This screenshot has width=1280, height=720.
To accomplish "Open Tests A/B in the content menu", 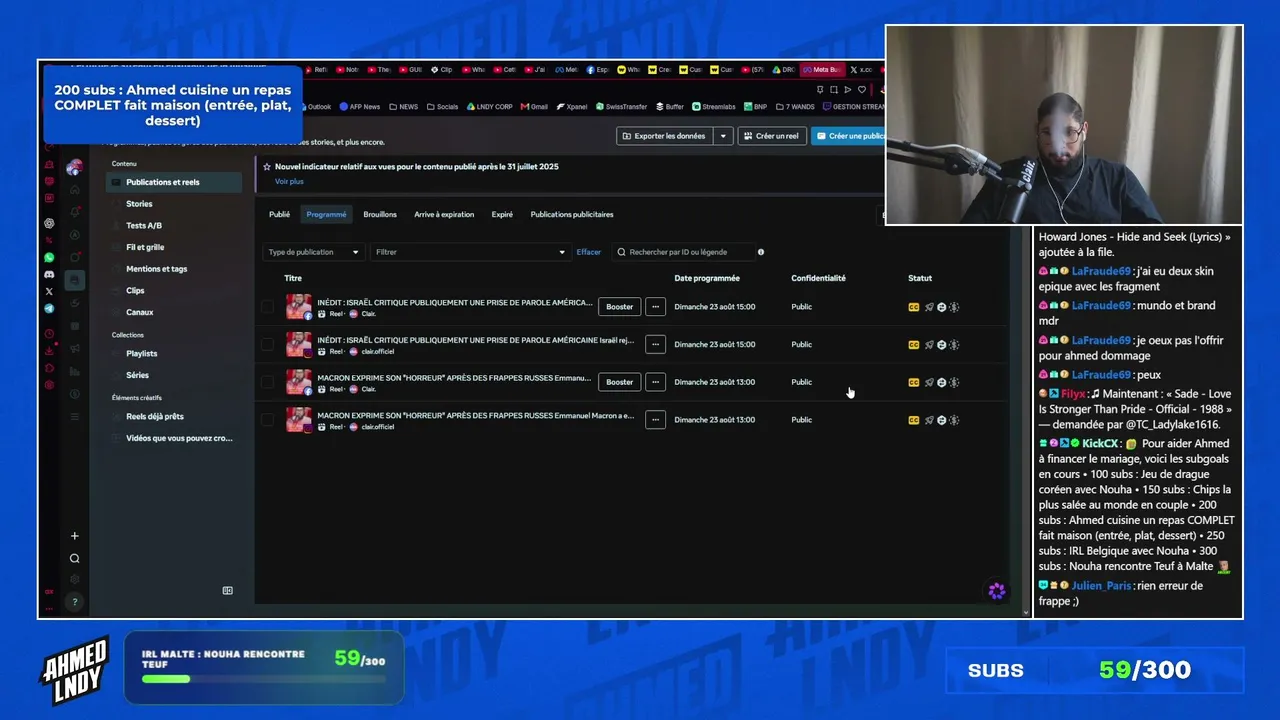I will (144, 226).
